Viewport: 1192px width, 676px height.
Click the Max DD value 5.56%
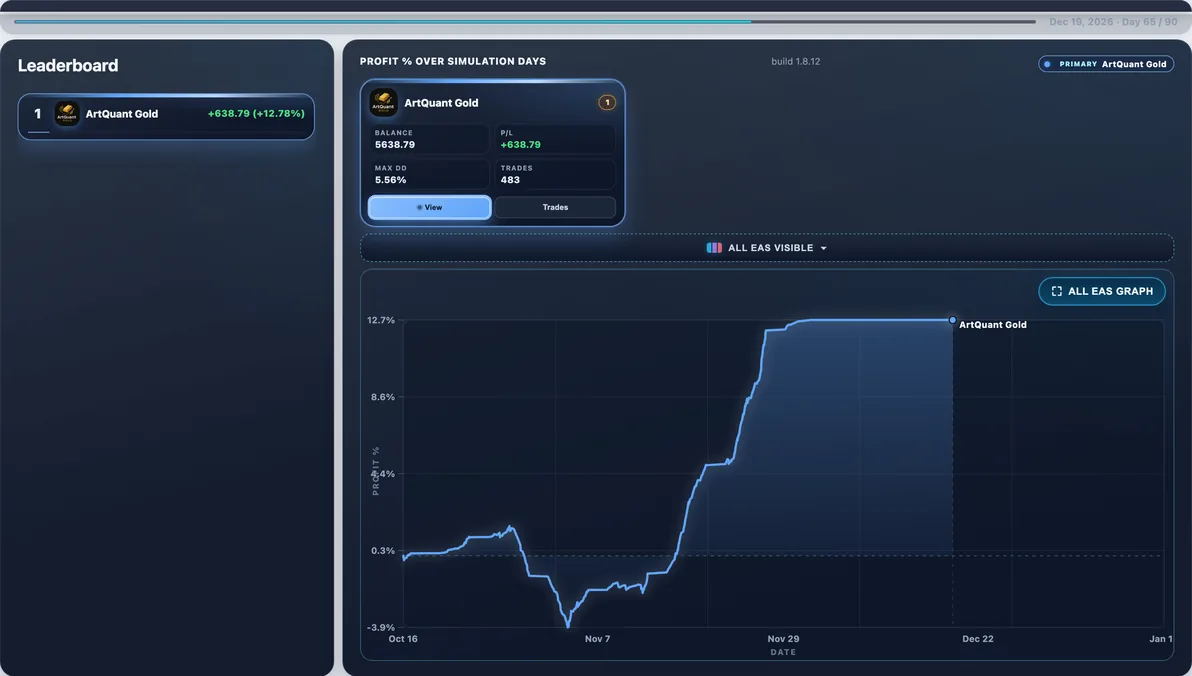pos(390,180)
